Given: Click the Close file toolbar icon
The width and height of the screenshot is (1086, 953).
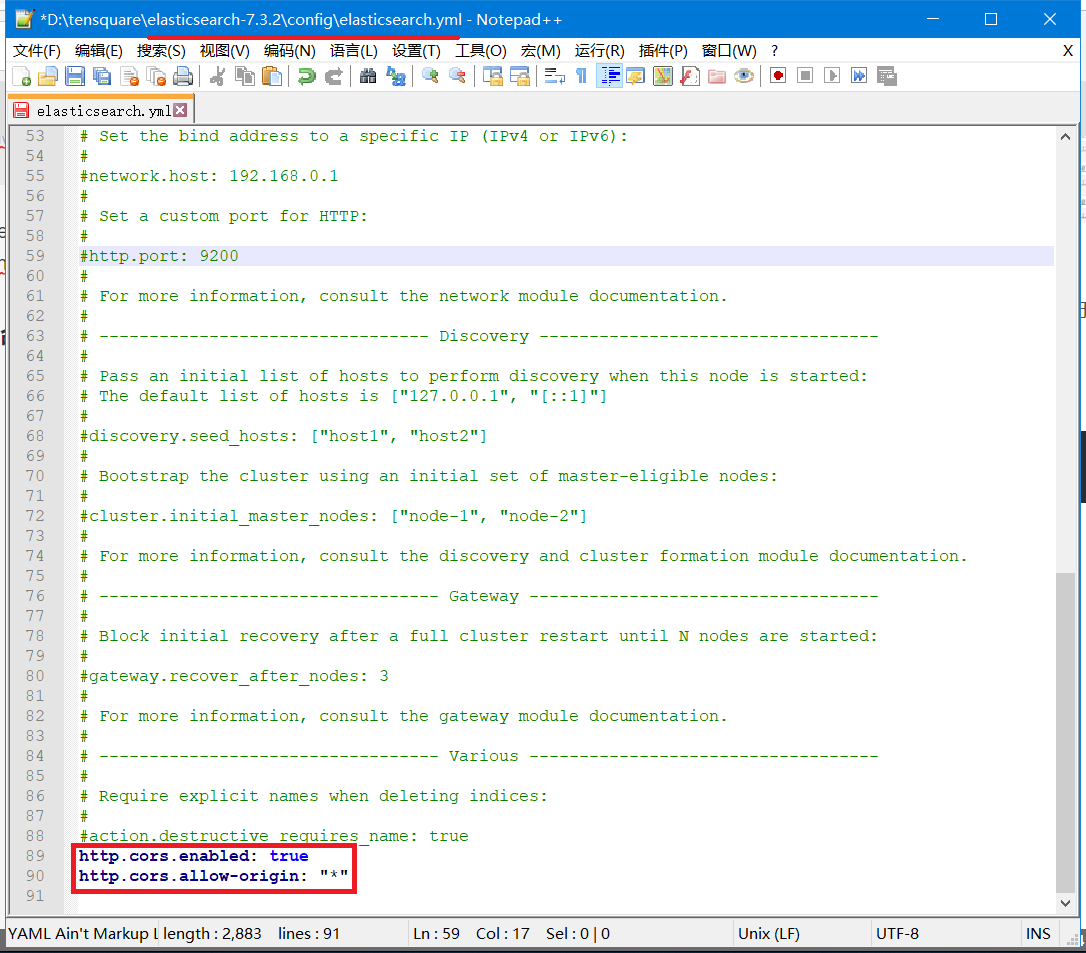Looking at the screenshot, I should (130, 76).
